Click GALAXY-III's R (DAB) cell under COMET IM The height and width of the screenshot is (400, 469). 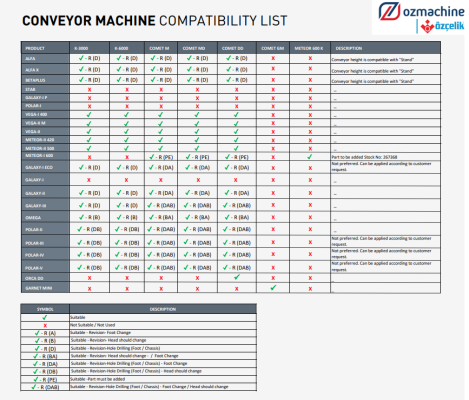pos(161,205)
